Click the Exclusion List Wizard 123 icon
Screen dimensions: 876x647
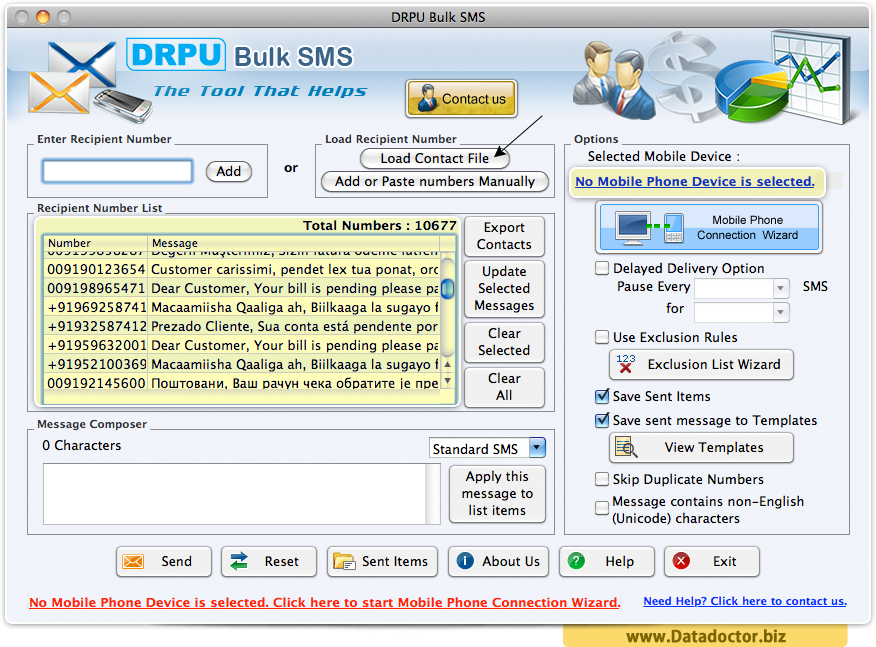tap(626, 364)
